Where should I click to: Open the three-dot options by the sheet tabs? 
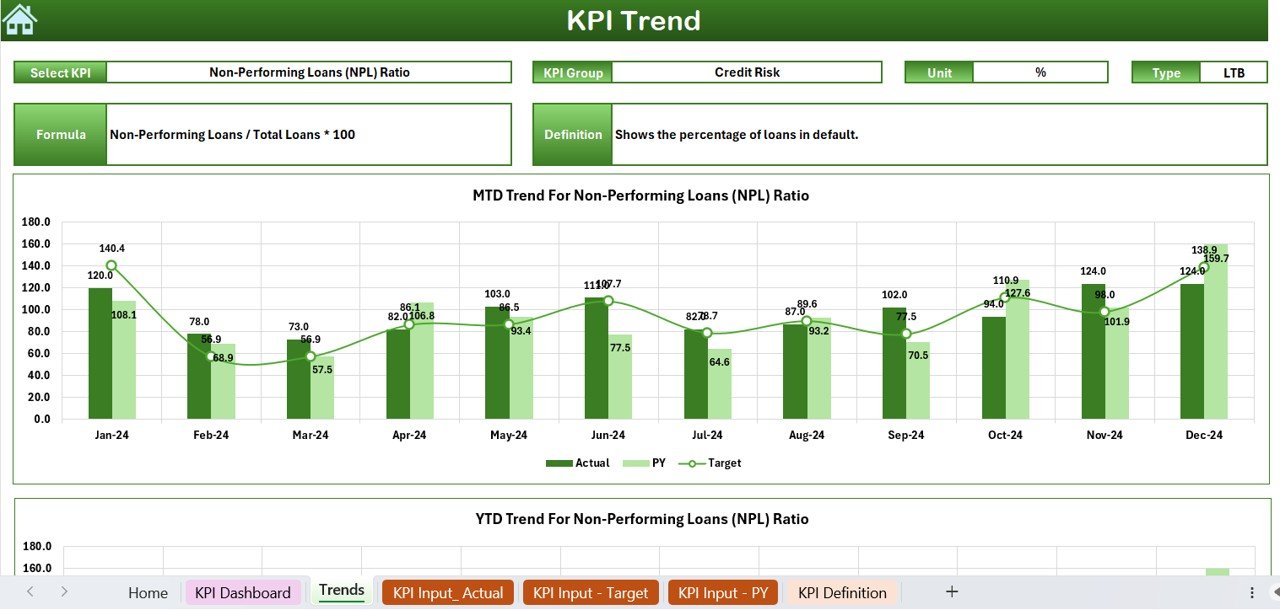(1252, 593)
